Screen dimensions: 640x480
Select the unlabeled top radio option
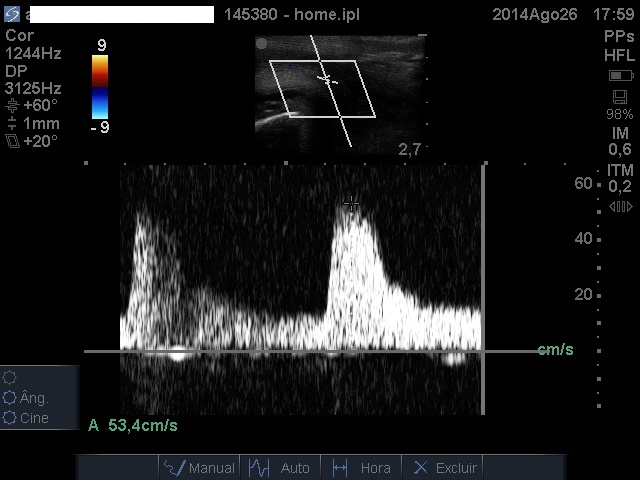(x=10, y=378)
